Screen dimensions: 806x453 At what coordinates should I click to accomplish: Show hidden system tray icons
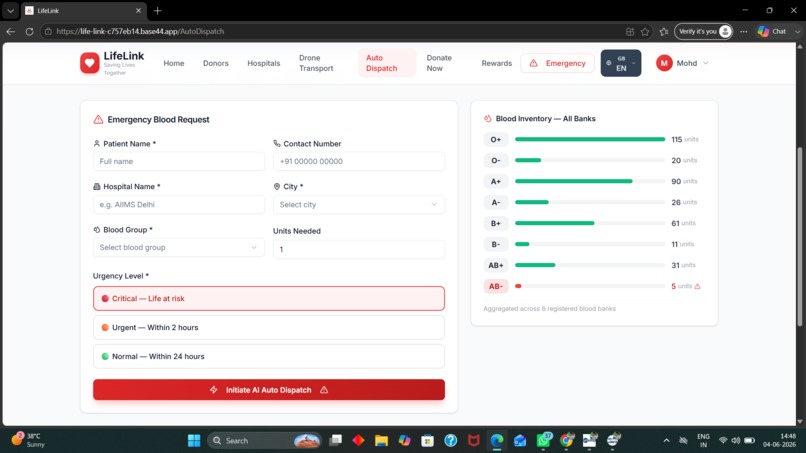pyautogui.click(x=666, y=441)
